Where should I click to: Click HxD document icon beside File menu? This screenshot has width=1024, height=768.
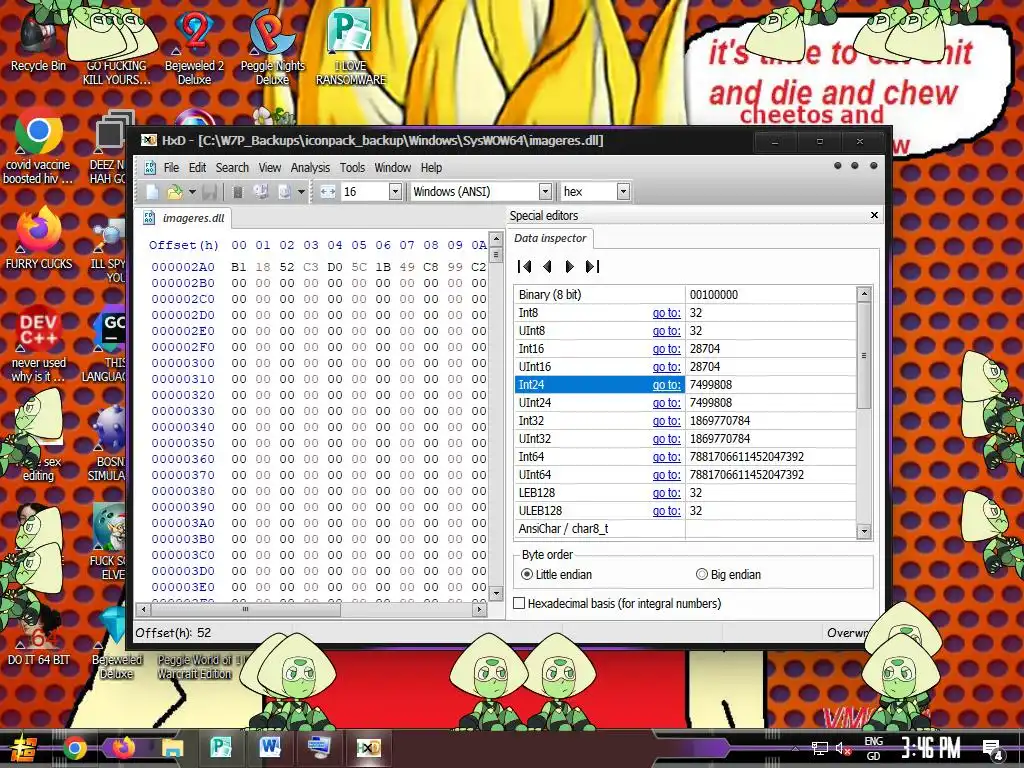click(150, 168)
